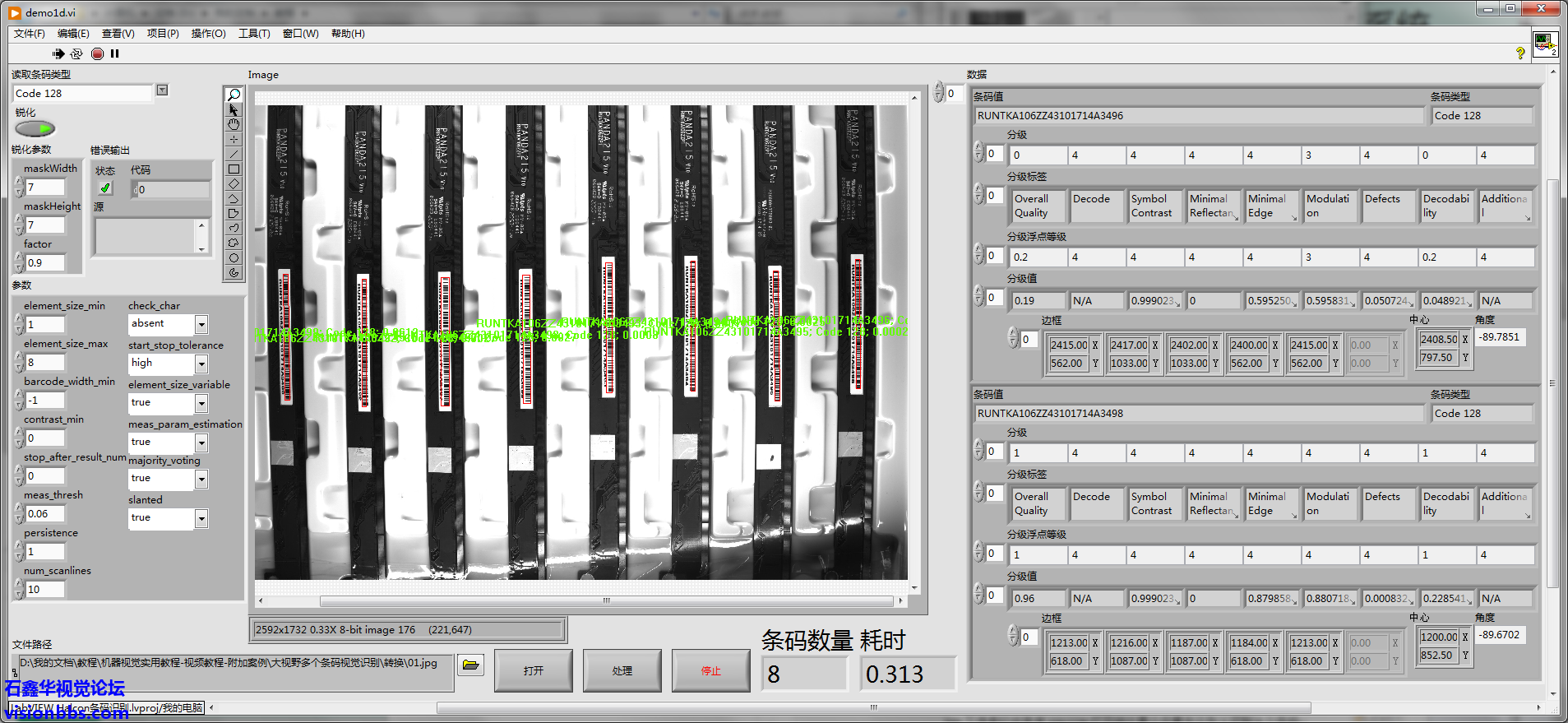Viewport: 1568px width, 723px height.
Task: Click the image info status bar
Action: (x=408, y=630)
